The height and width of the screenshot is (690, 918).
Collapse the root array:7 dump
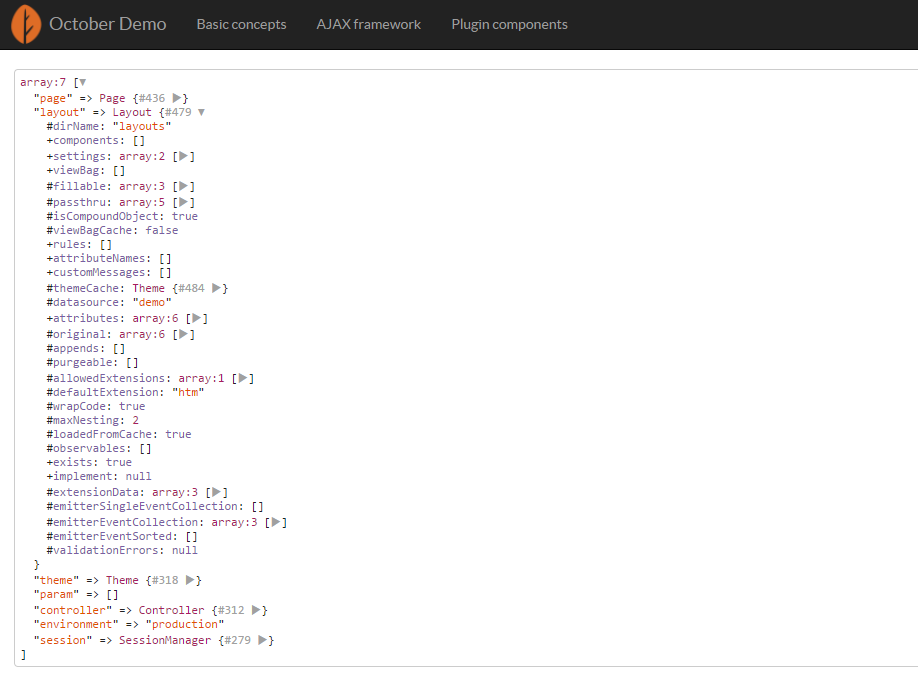(83, 83)
